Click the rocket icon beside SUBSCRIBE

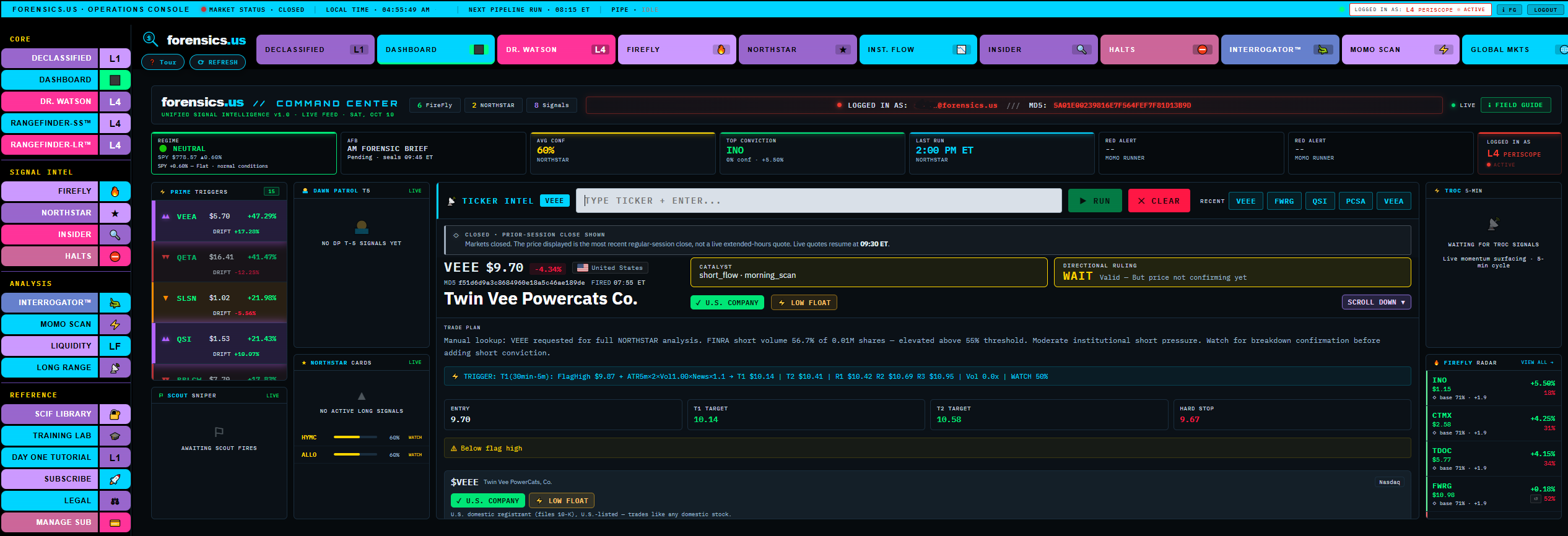[x=115, y=479]
